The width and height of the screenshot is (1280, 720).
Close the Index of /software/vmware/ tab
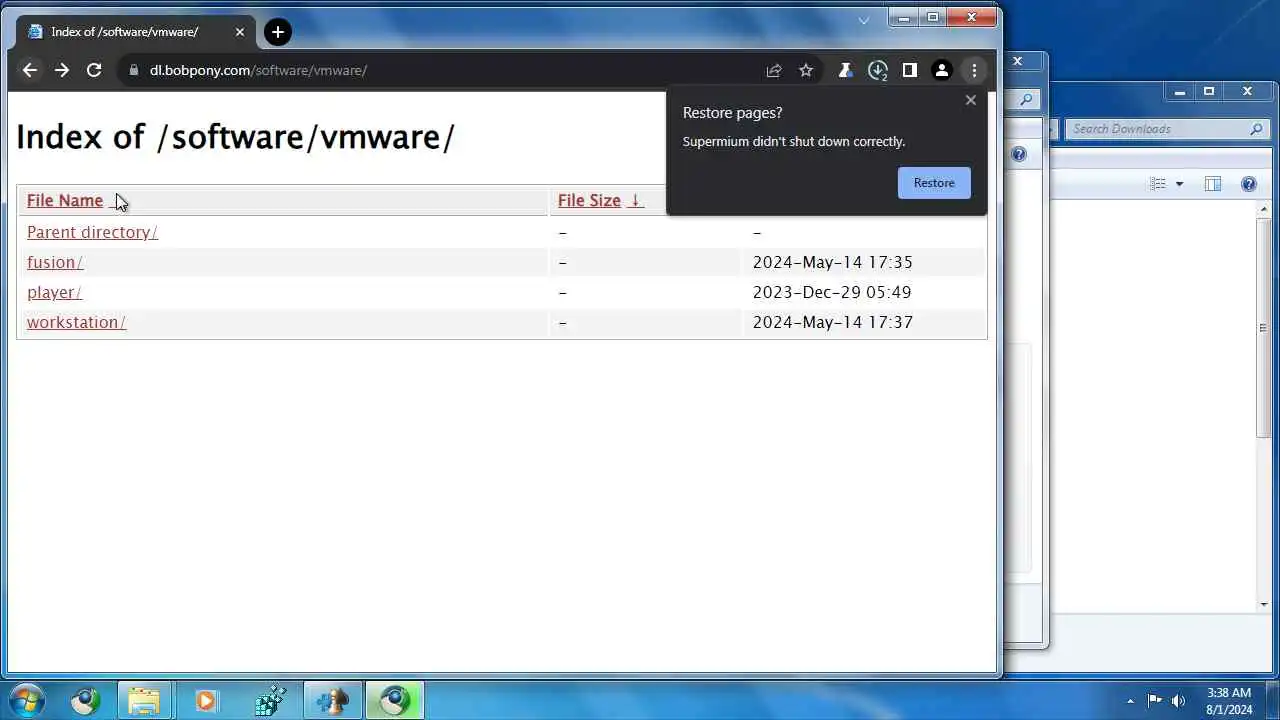240,32
